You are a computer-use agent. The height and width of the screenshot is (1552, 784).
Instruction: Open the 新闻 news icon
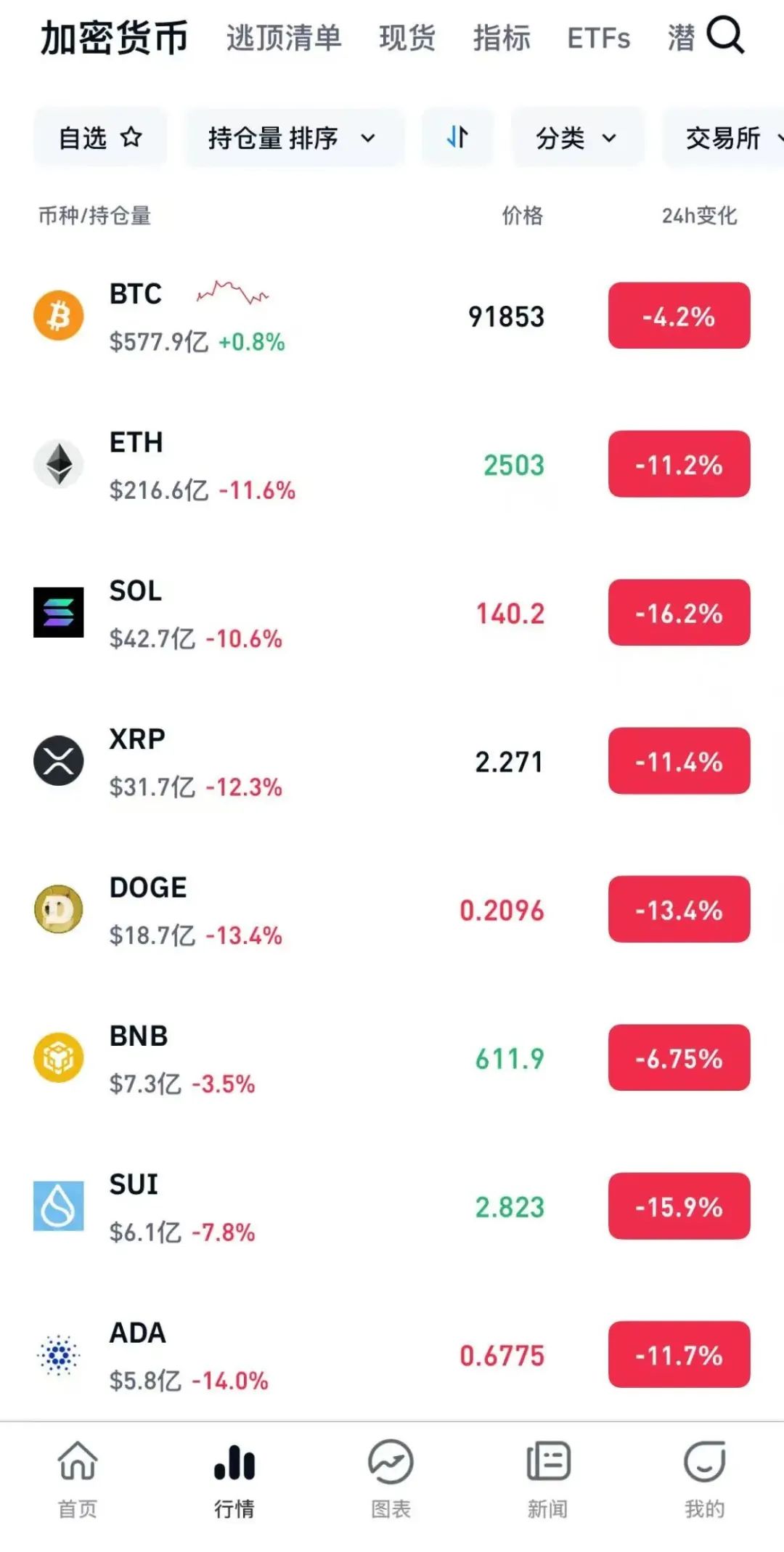548,1463
